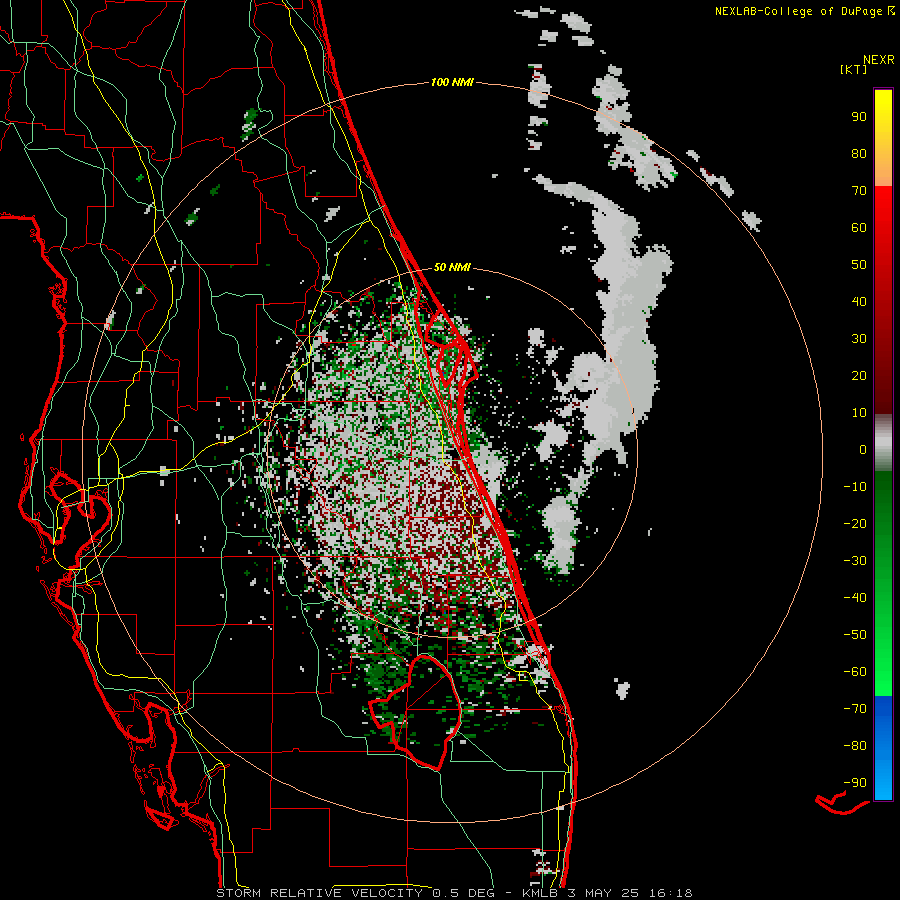Click the positive 10 knot scale value
Screen dimensions: 900x900
click(859, 413)
